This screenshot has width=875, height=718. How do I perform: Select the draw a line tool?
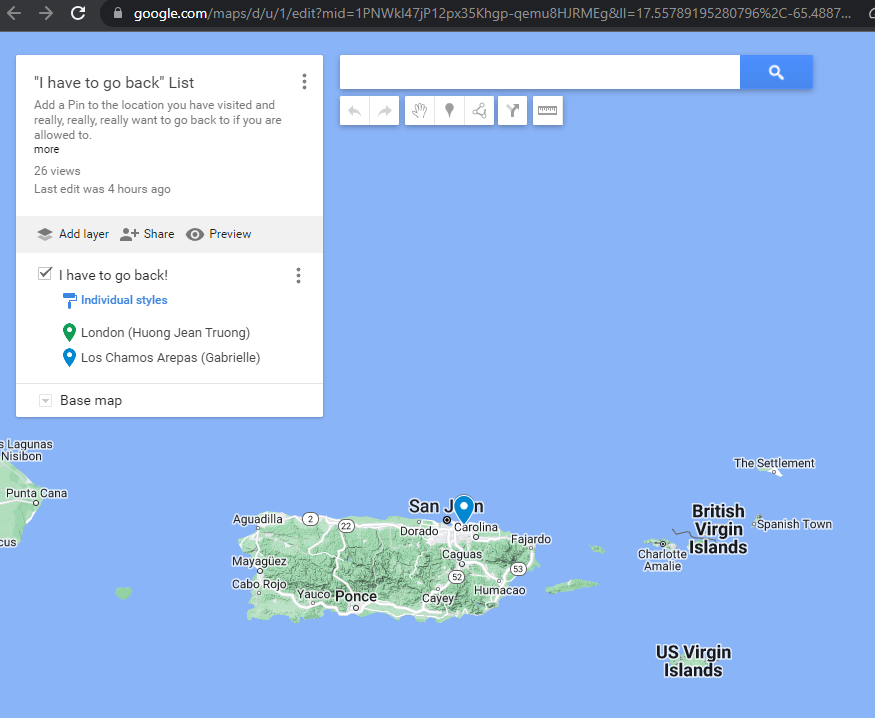point(480,111)
